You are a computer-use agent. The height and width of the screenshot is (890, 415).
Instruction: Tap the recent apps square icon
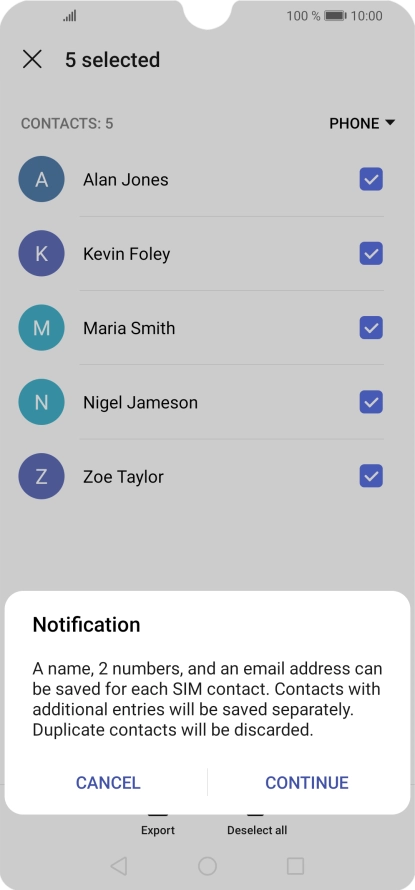point(295,866)
